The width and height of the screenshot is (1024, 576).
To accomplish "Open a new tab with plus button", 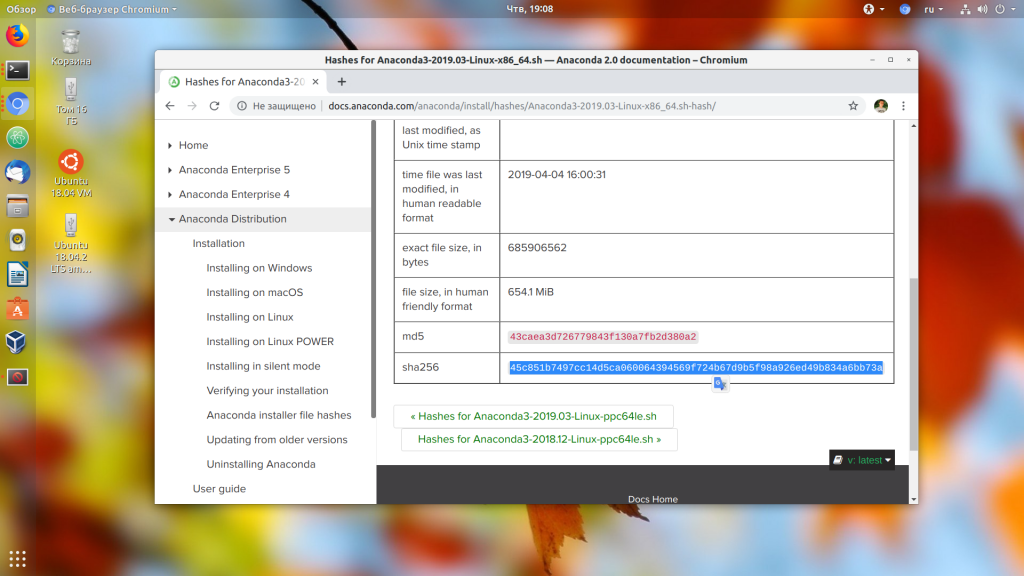I will click(342, 82).
